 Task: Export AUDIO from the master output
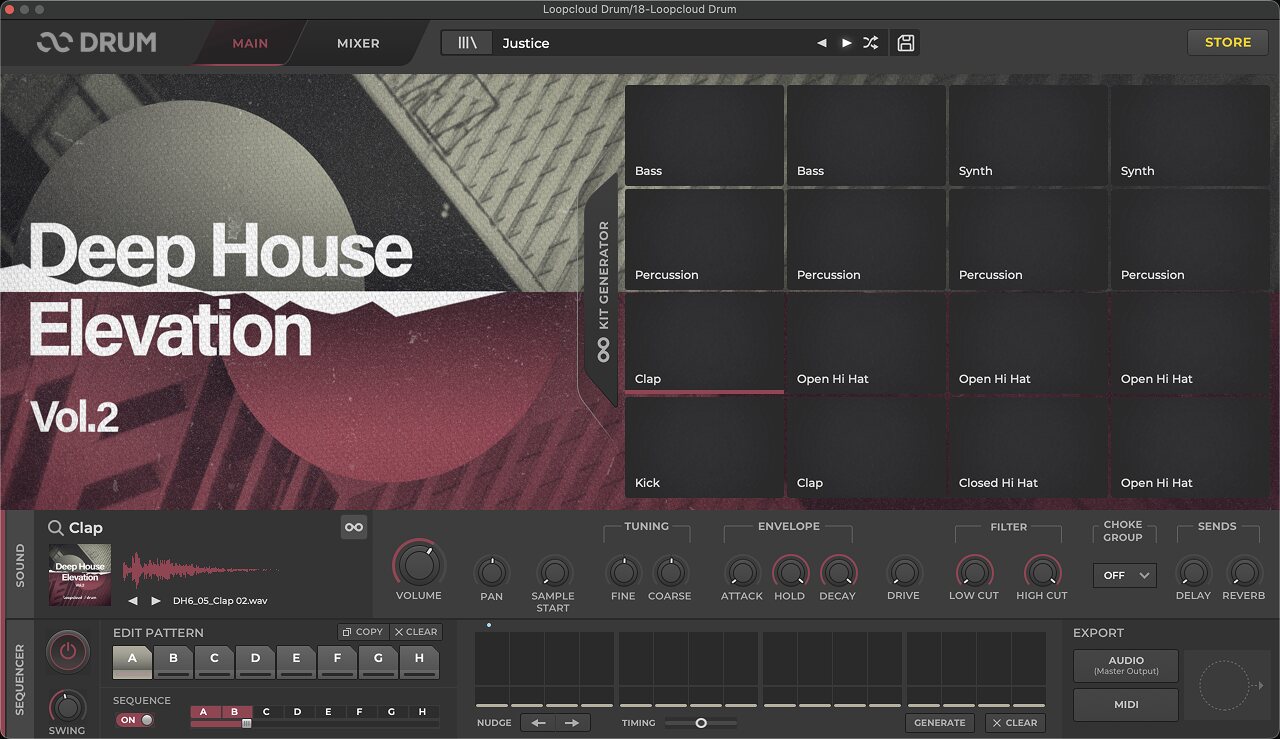1126,666
